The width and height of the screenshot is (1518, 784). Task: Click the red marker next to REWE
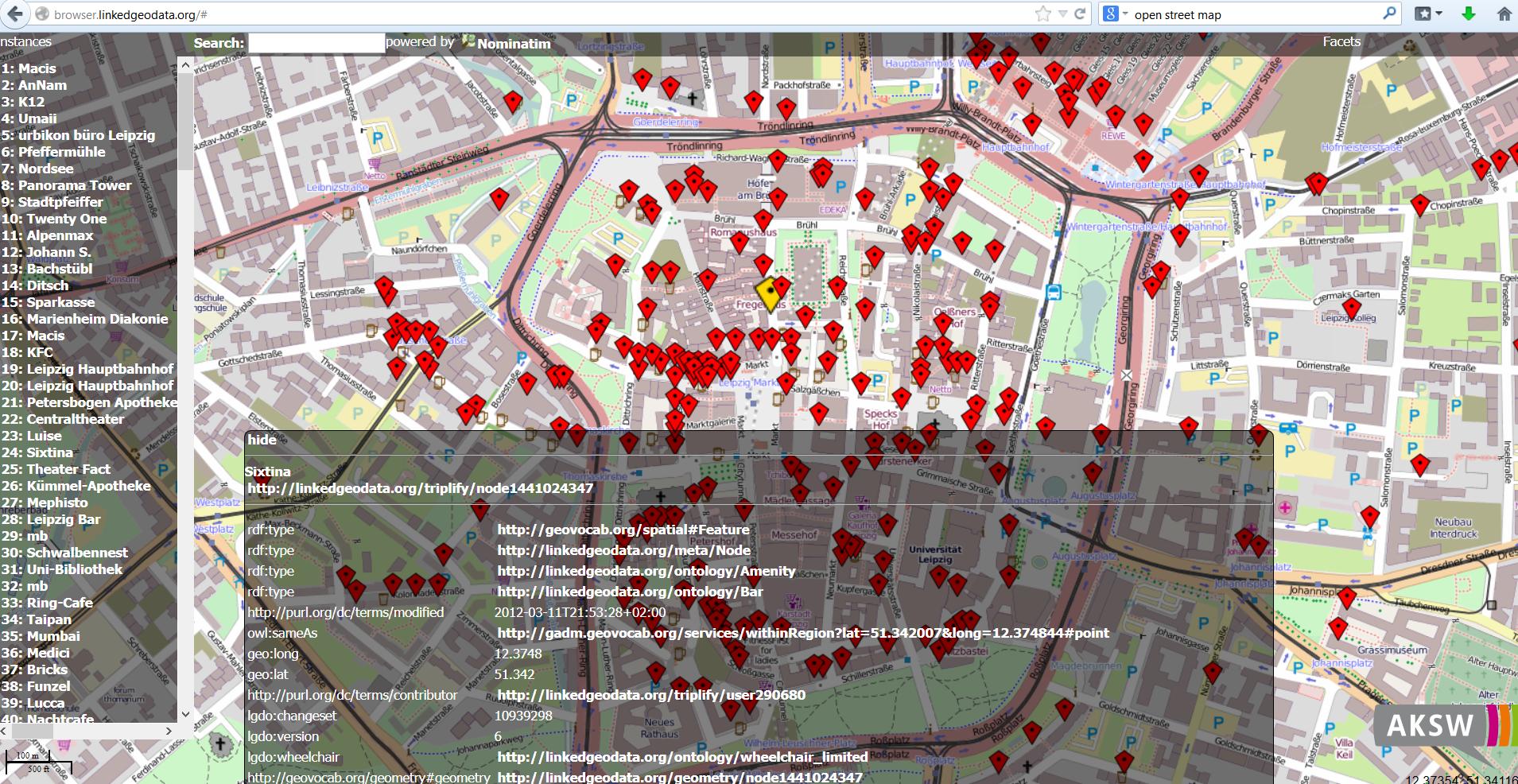[1116, 116]
